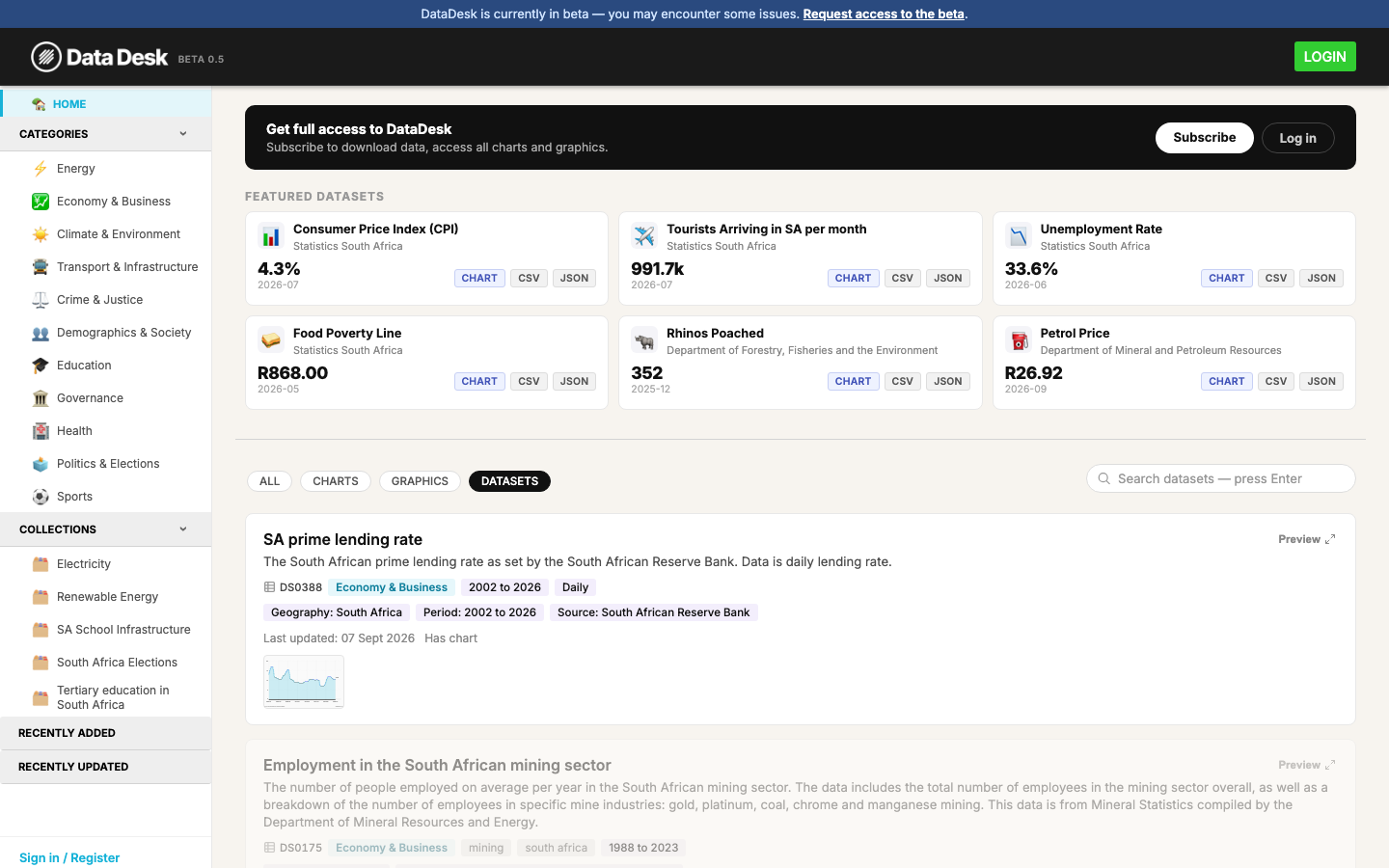The width and height of the screenshot is (1389, 868).
Task: Click the Rhinos Poached rhino icon
Action: [644, 340]
